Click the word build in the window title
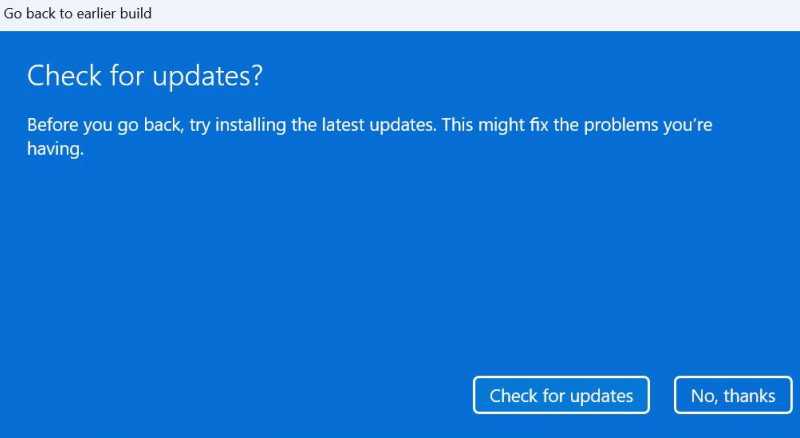Image resolution: width=800 pixels, height=438 pixels. [136, 13]
